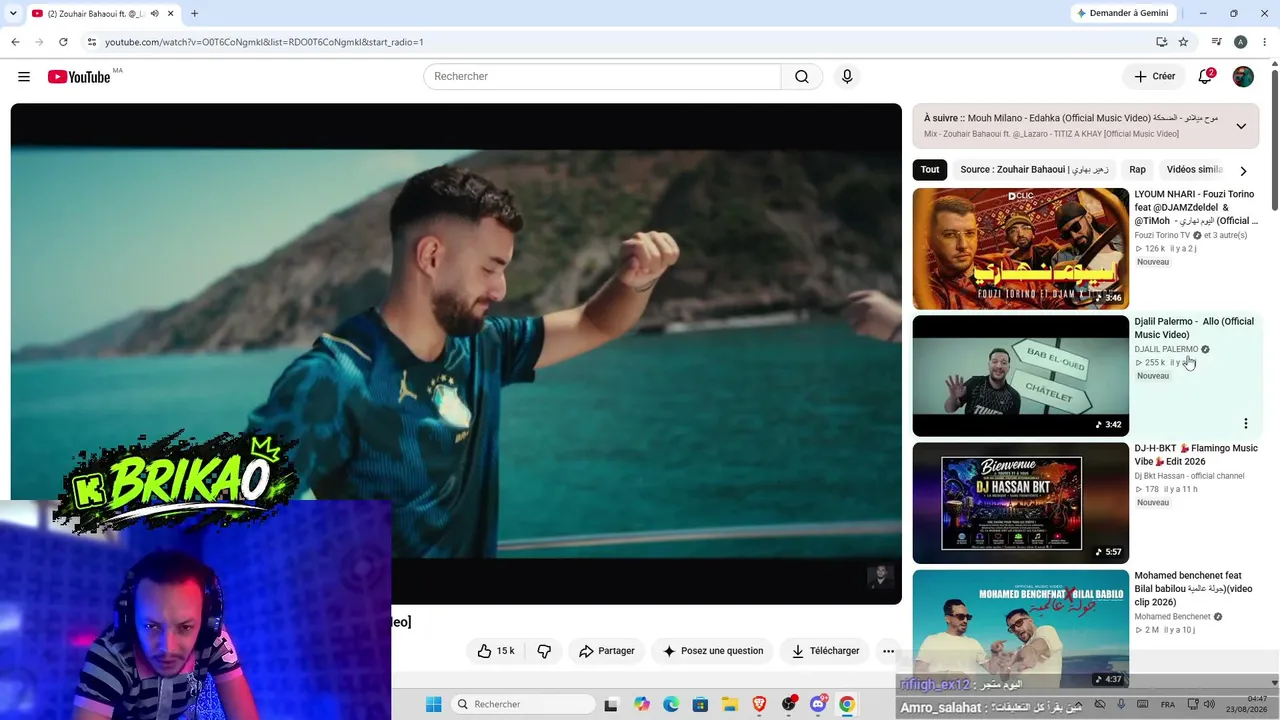The width and height of the screenshot is (1280, 720).
Task: Open OBS Studio from the taskbar
Action: pyautogui.click(x=789, y=705)
